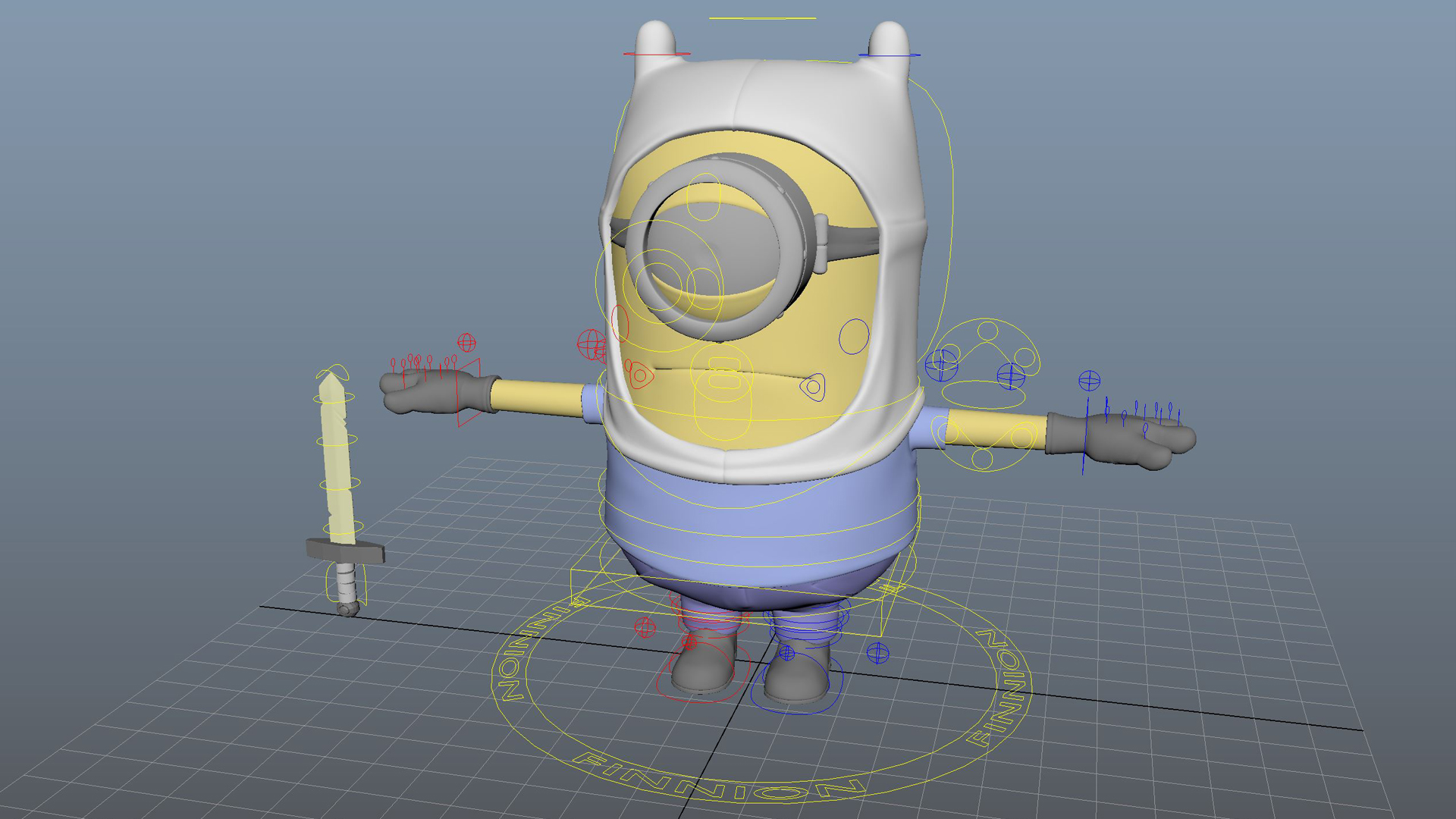Image resolution: width=1456 pixels, height=819 pixels.
Task: Select the sword blade mesh
Action: [337, 458]
